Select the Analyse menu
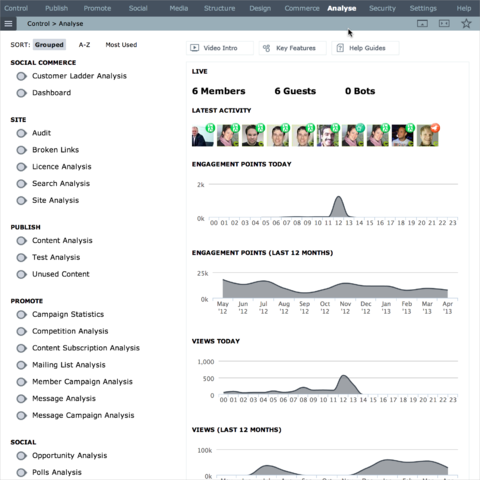The image size is (480, 480). tap(342, 8)
